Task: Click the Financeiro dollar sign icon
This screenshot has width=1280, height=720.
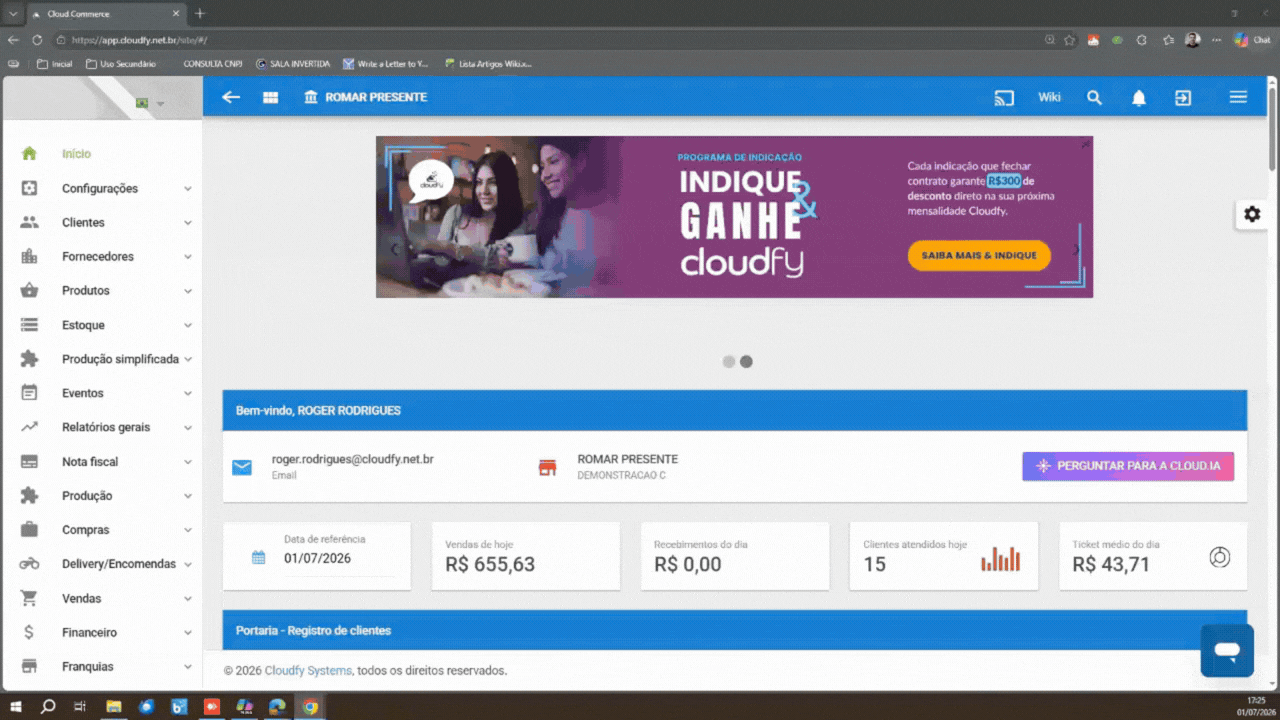Action: (x=29, y=632)
